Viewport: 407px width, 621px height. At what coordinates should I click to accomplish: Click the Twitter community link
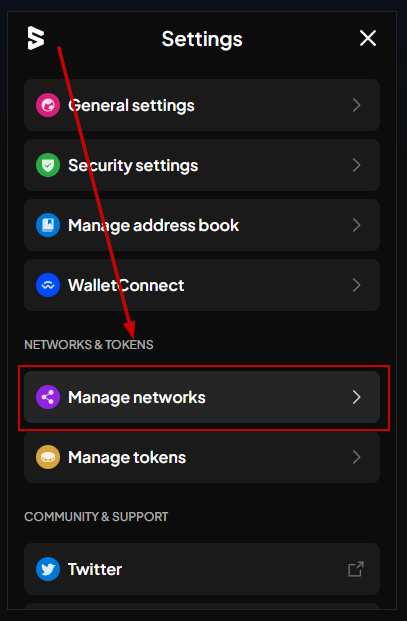click(x=202, y=569)
